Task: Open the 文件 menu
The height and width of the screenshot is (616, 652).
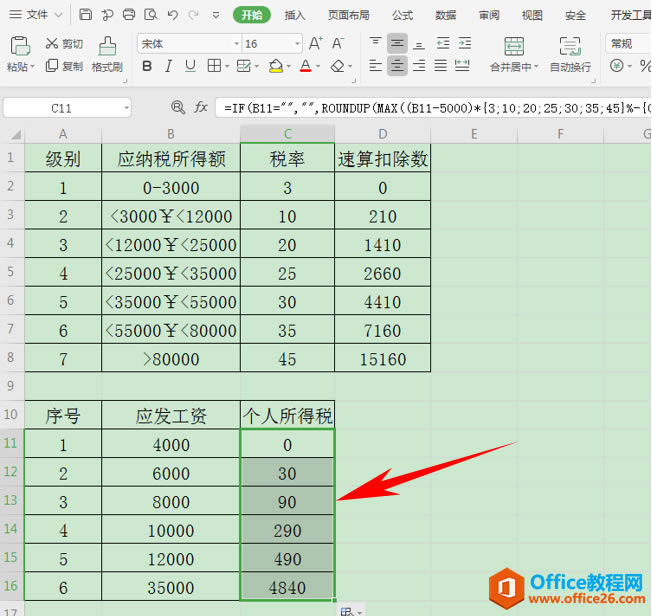Action: click(x=36, y=15)
